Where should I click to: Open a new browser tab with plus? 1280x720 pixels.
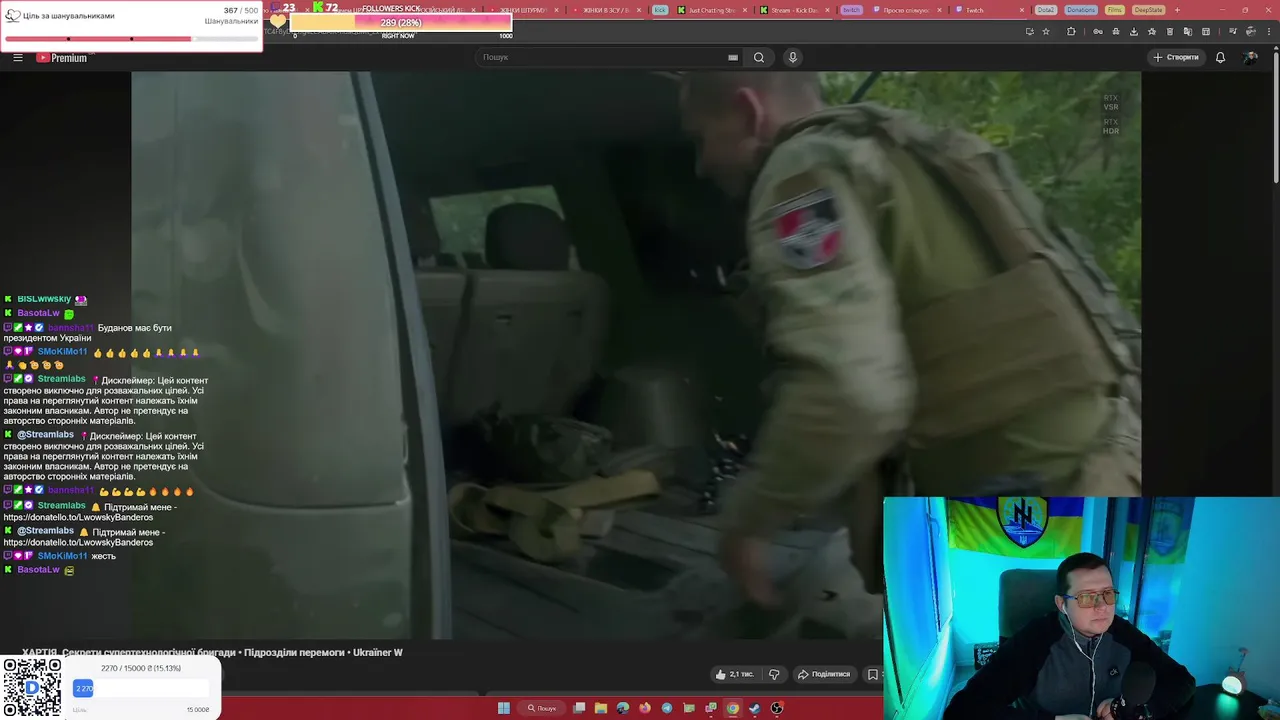pos(1177,10)
